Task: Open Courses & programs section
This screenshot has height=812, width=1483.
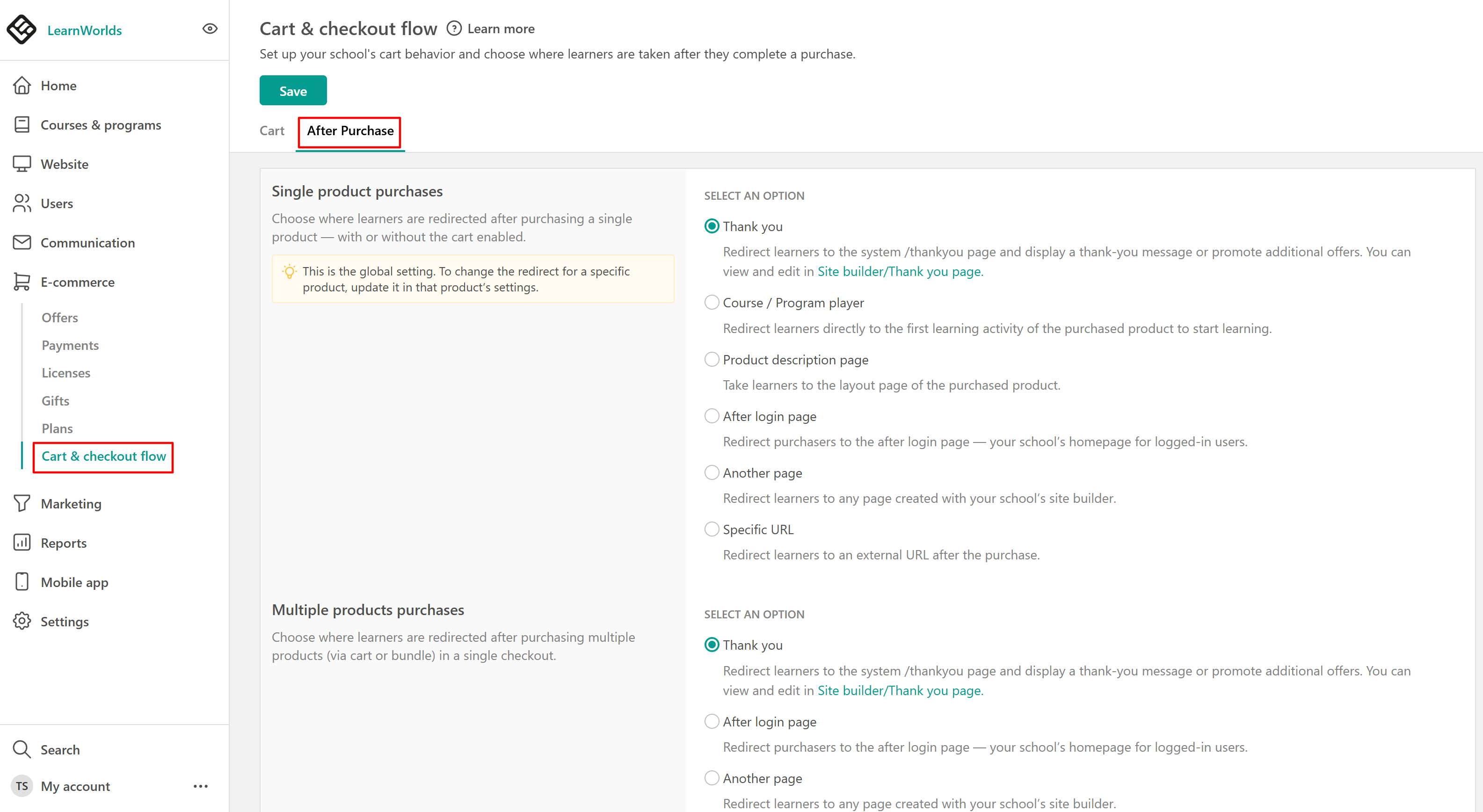Action: pos(100,125)
